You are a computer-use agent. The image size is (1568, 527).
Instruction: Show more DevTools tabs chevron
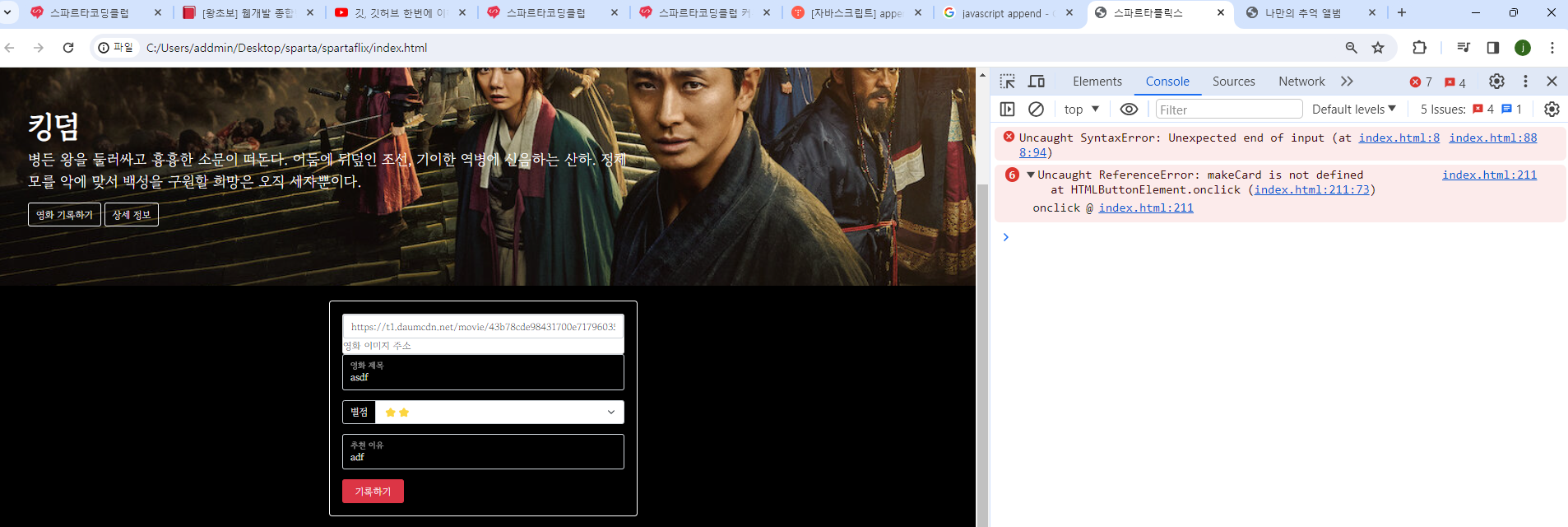click(x=1347, y=82)
